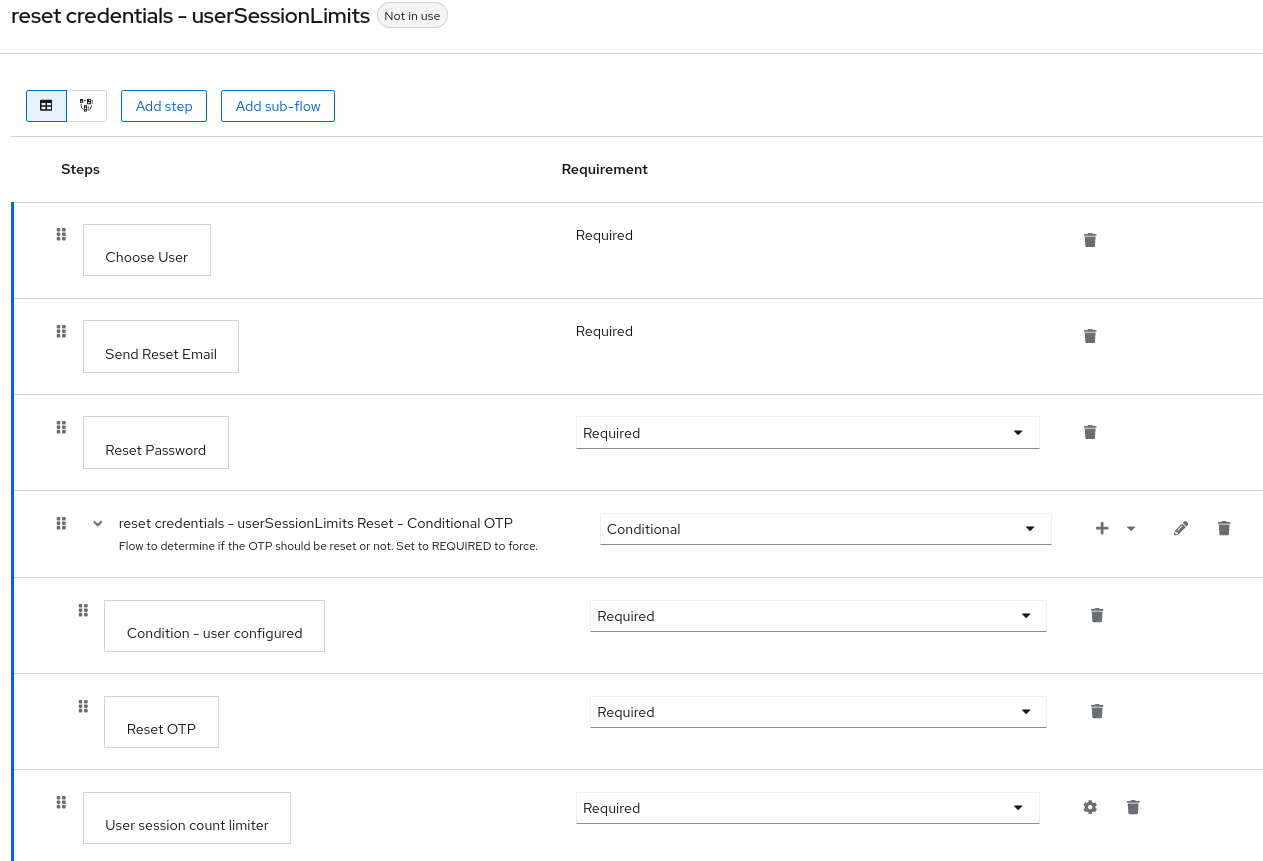Switch to the diagram view of the flow
Screen dimensions: 1263x861
click(x=87, y=105)
